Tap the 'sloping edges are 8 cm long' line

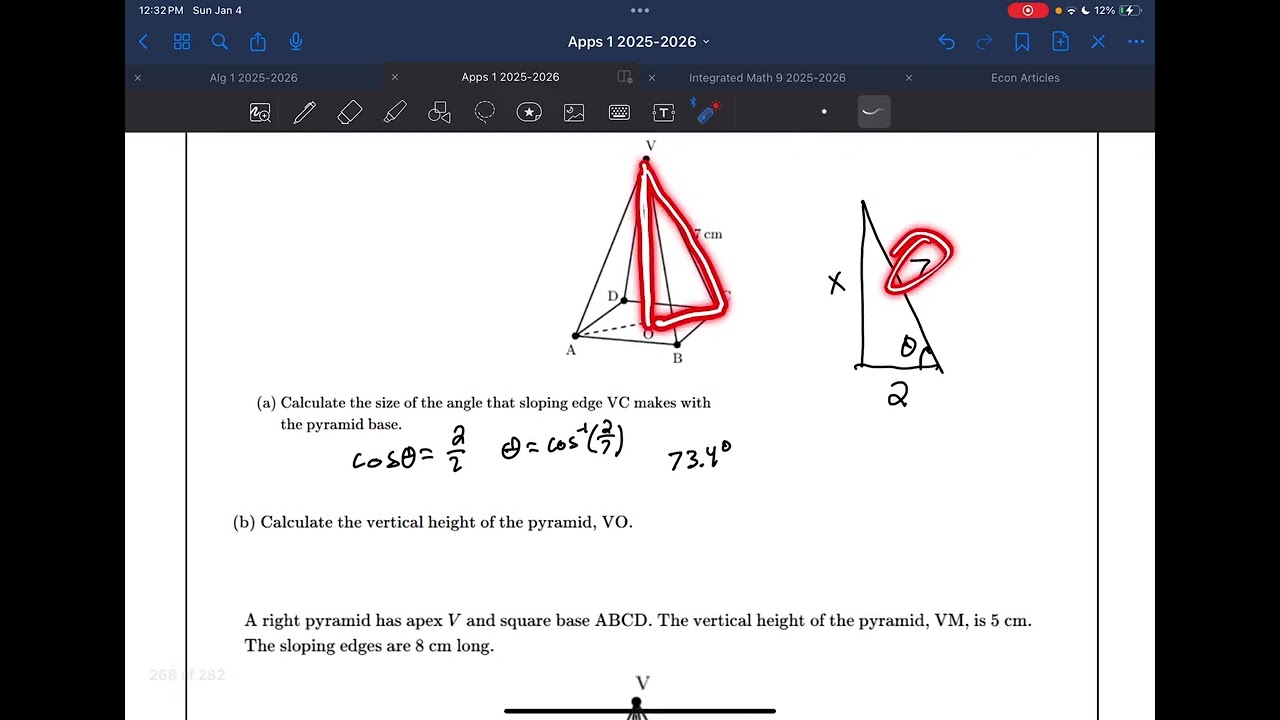coord(369,646)
